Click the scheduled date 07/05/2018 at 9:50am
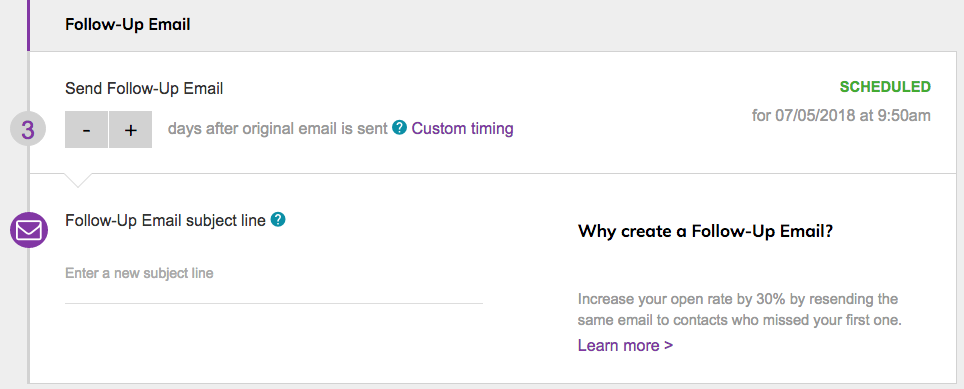Viewport: 964px width, 389px height. pyautogui.click(x=841, y=115)
